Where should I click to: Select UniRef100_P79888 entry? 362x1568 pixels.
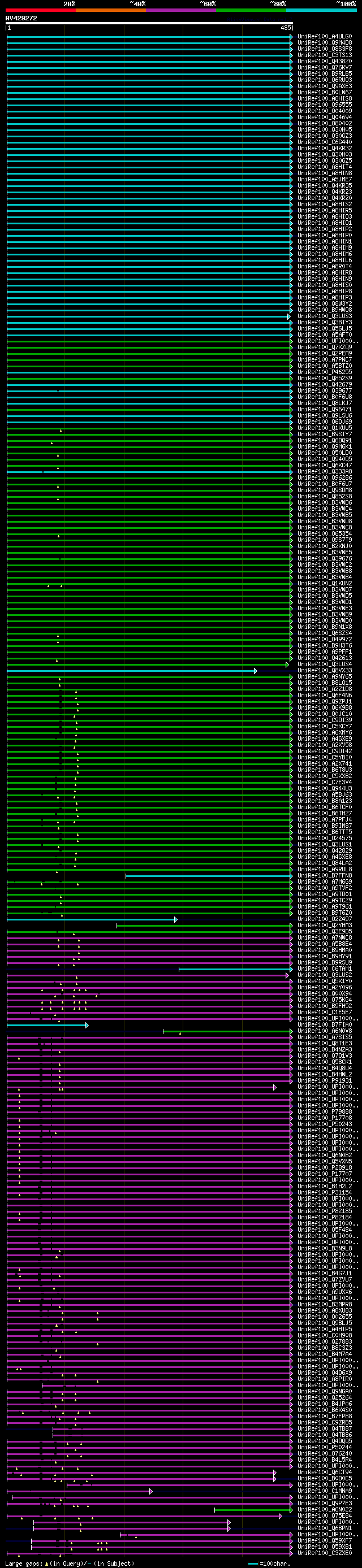click(x=325, y=1112)
